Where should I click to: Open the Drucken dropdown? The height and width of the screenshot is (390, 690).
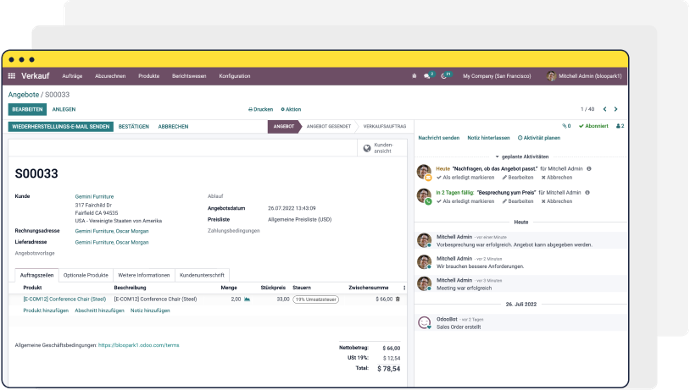[x=261, y=109]
